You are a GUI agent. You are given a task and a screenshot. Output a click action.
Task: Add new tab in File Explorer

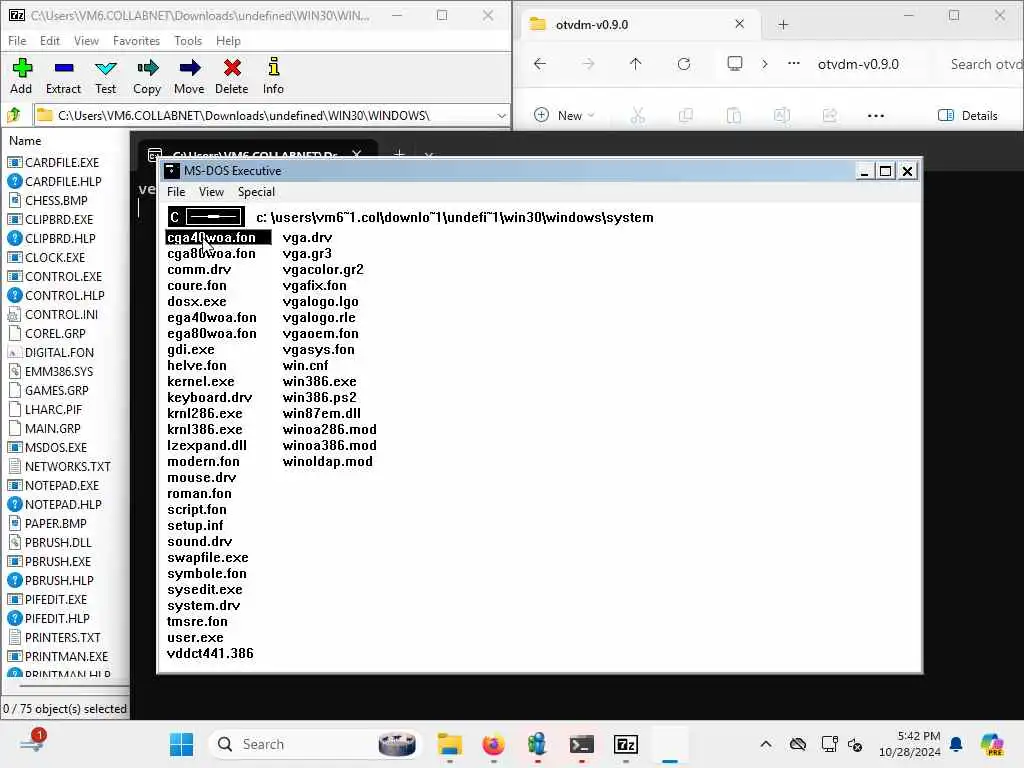click(x=783, y=25)
